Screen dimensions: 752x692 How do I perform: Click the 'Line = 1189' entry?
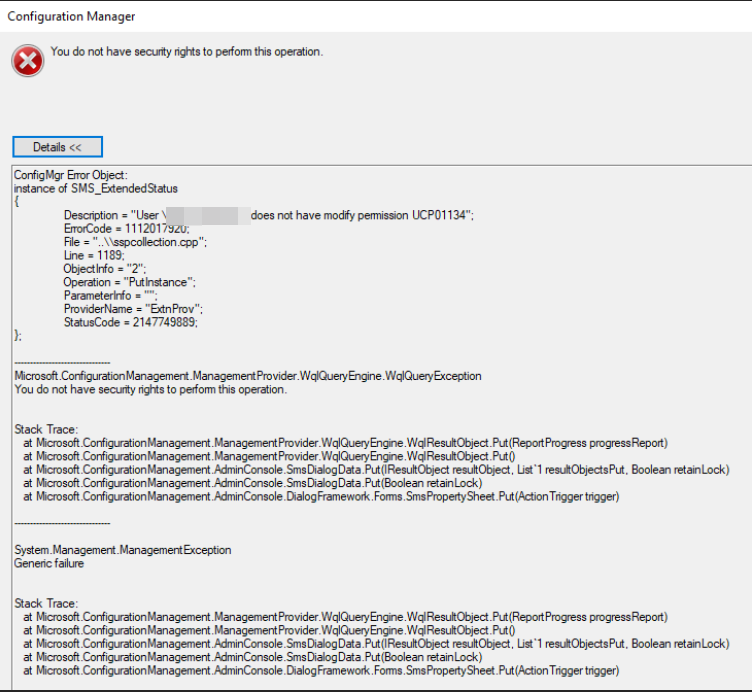(94, 256)
